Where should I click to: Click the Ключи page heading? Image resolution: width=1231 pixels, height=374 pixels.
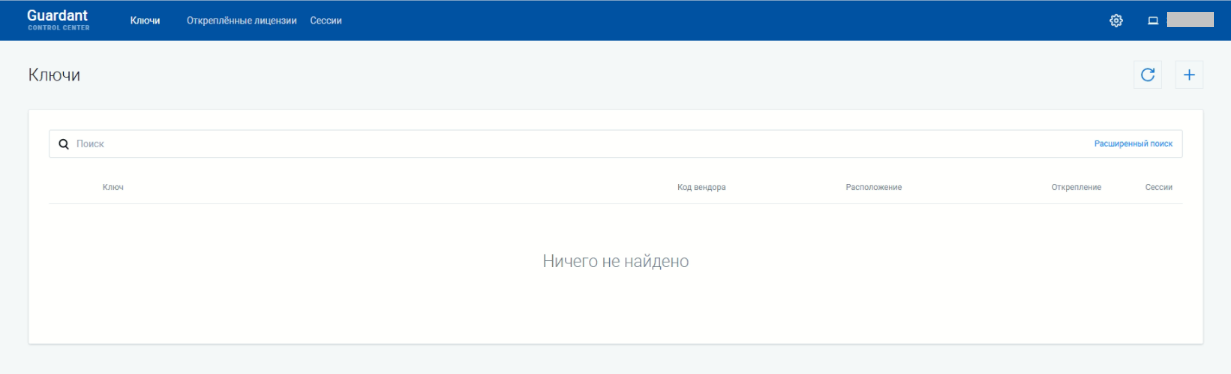pos(54,75)
